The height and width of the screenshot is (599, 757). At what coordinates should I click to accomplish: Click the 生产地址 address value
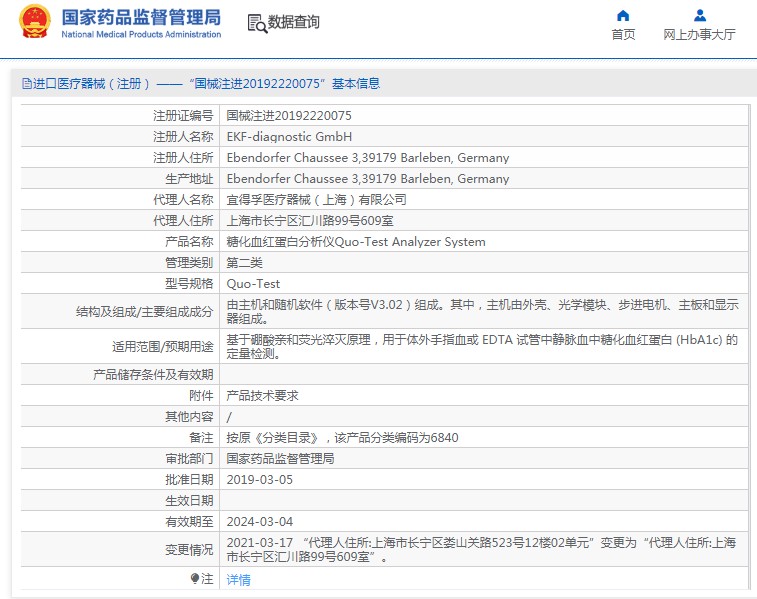pyautogui.click(x=368, y=179)
